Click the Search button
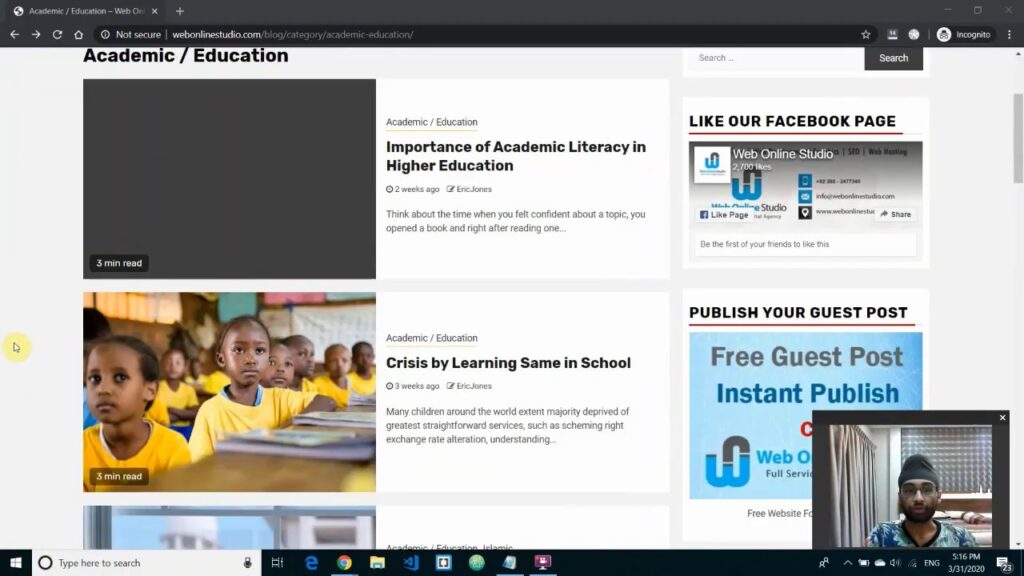The width and height of the screenshot is (1024, 576). coord(893,58)
